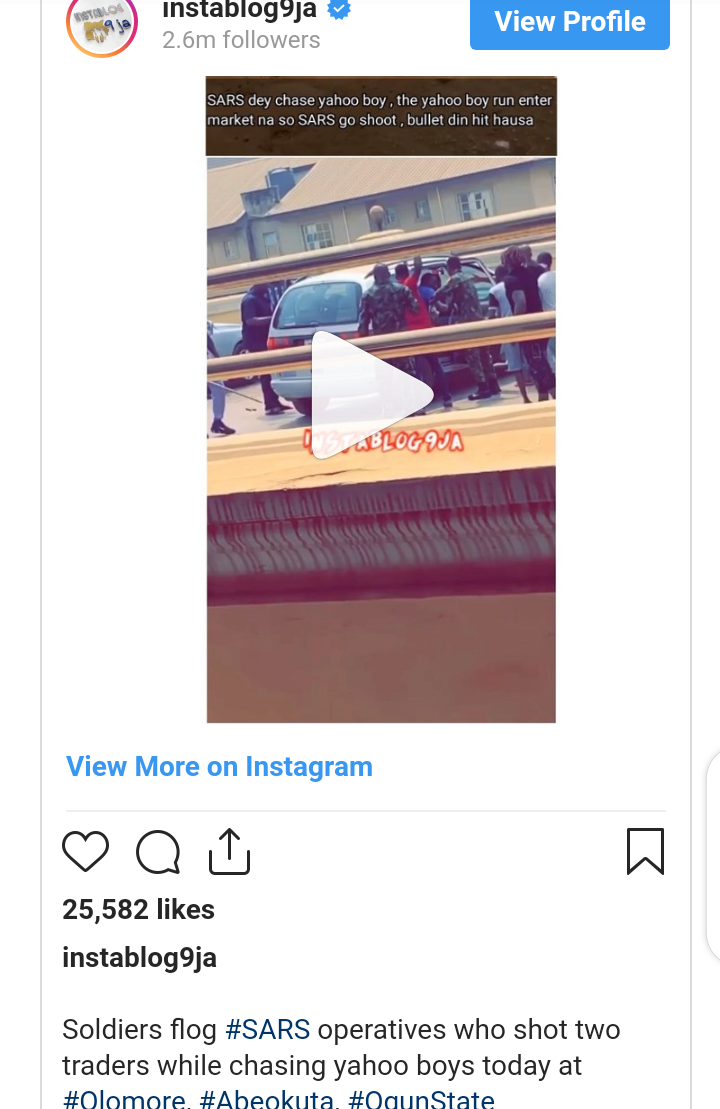Viewport: 720px width, 1109px height.
Task: Click the blue verified badge
Action: pos(339,9)
